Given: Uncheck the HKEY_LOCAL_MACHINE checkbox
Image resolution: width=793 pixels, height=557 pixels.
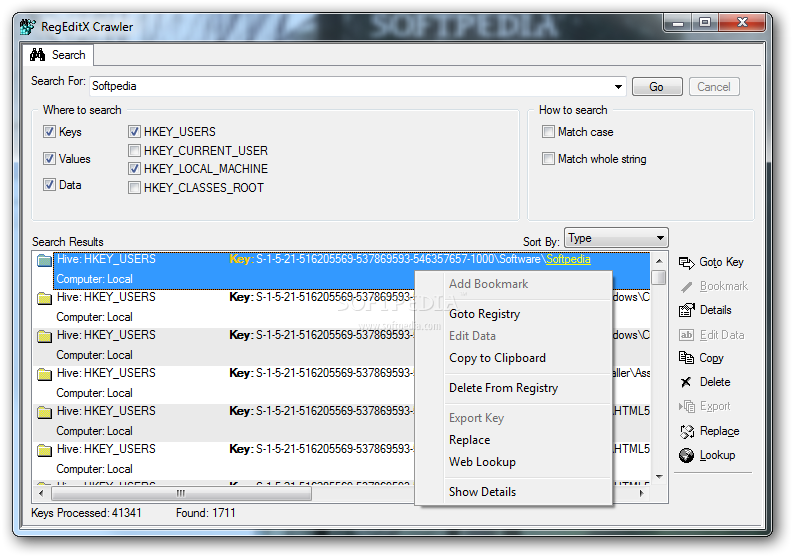Looking at the screenshot, I should [134, 169].
